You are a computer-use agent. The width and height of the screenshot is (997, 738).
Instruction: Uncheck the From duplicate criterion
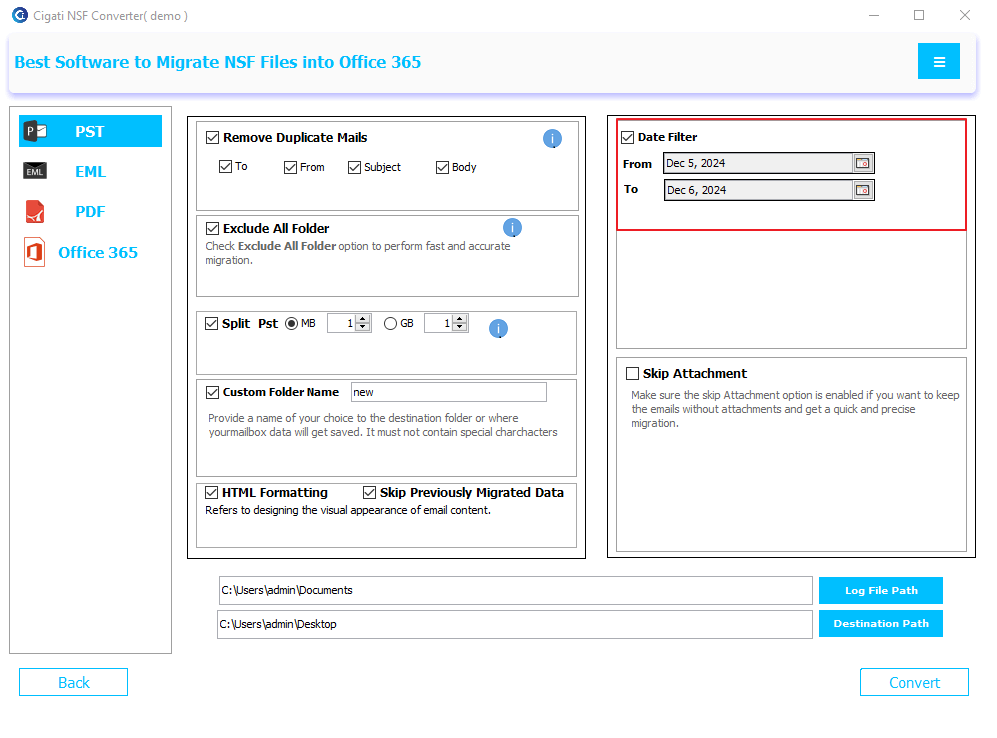[290, 167]
